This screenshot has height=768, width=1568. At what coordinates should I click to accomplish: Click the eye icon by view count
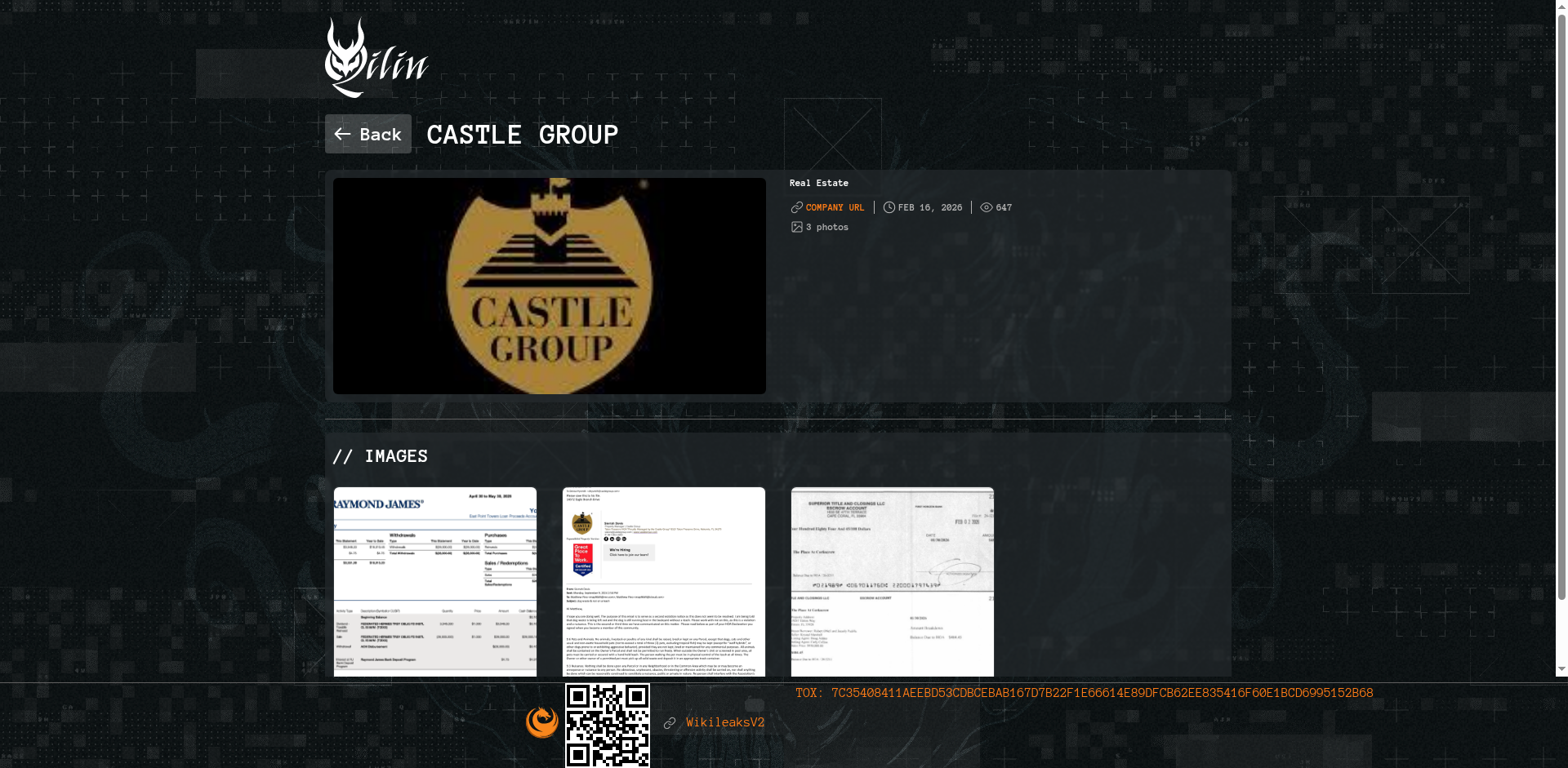[986, 208]
